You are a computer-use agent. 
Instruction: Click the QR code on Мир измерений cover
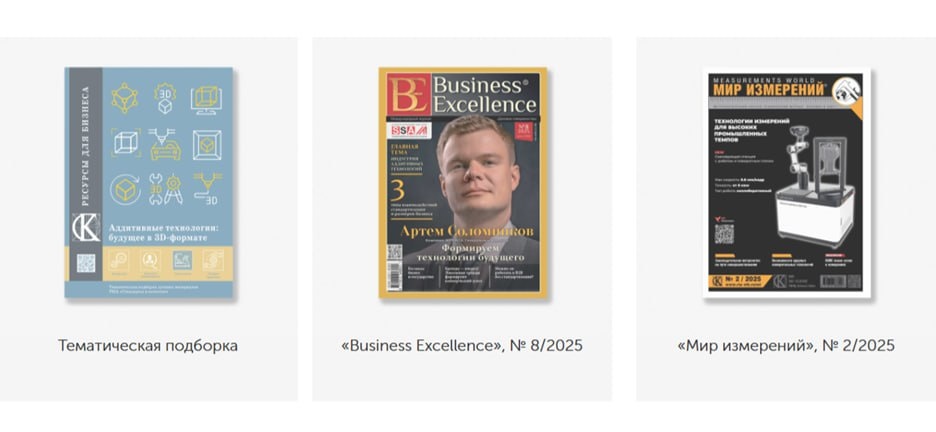tap(724, 233)
